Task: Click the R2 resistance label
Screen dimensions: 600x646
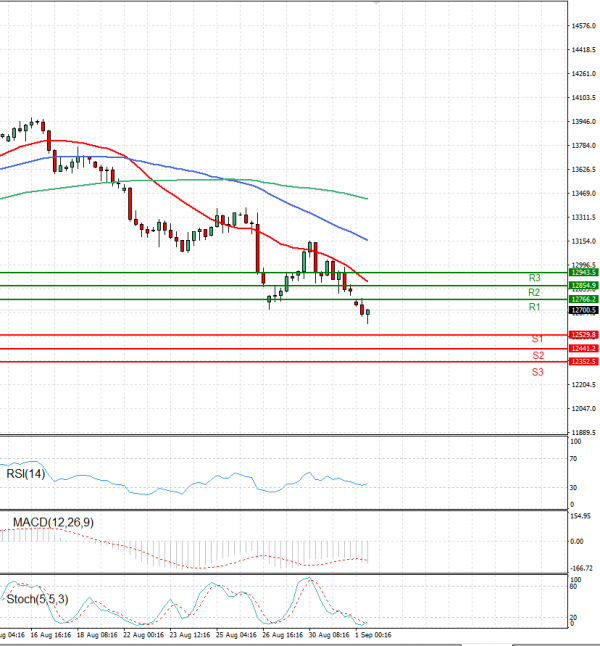Action: (x=535, y=292)
